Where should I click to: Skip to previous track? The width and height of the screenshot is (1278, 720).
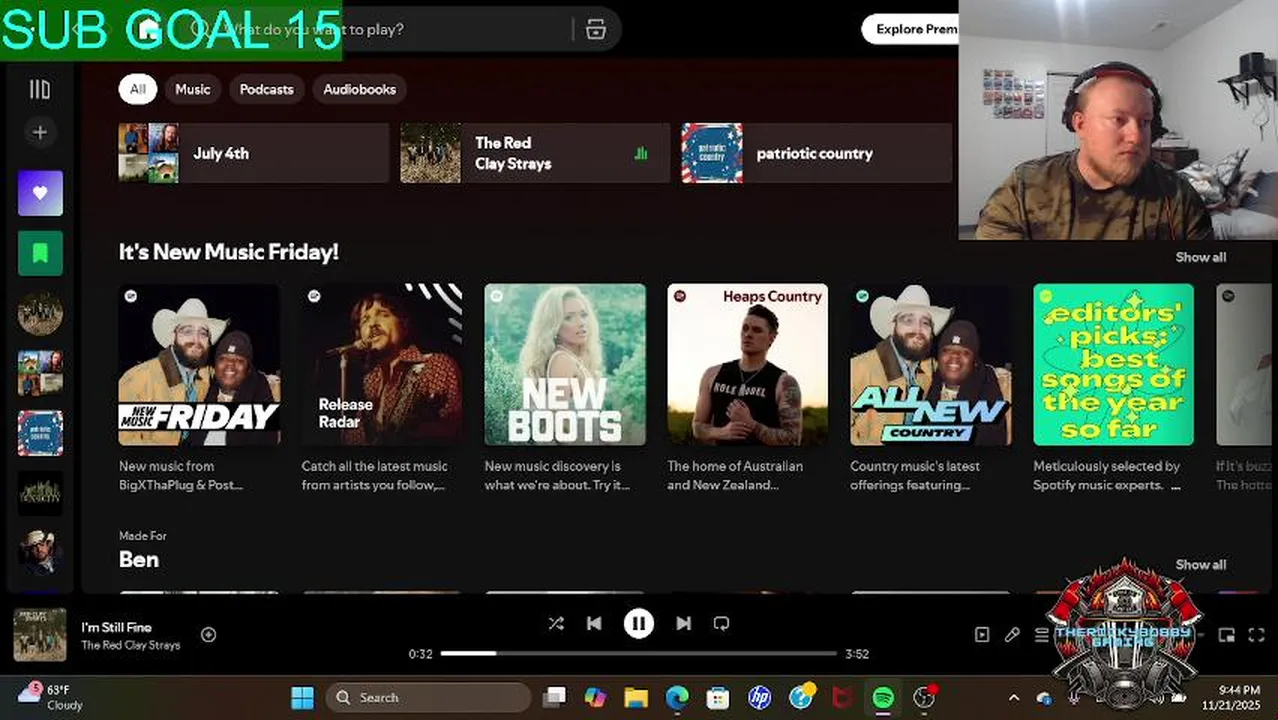pyautogui.click(x=594, y=623)
